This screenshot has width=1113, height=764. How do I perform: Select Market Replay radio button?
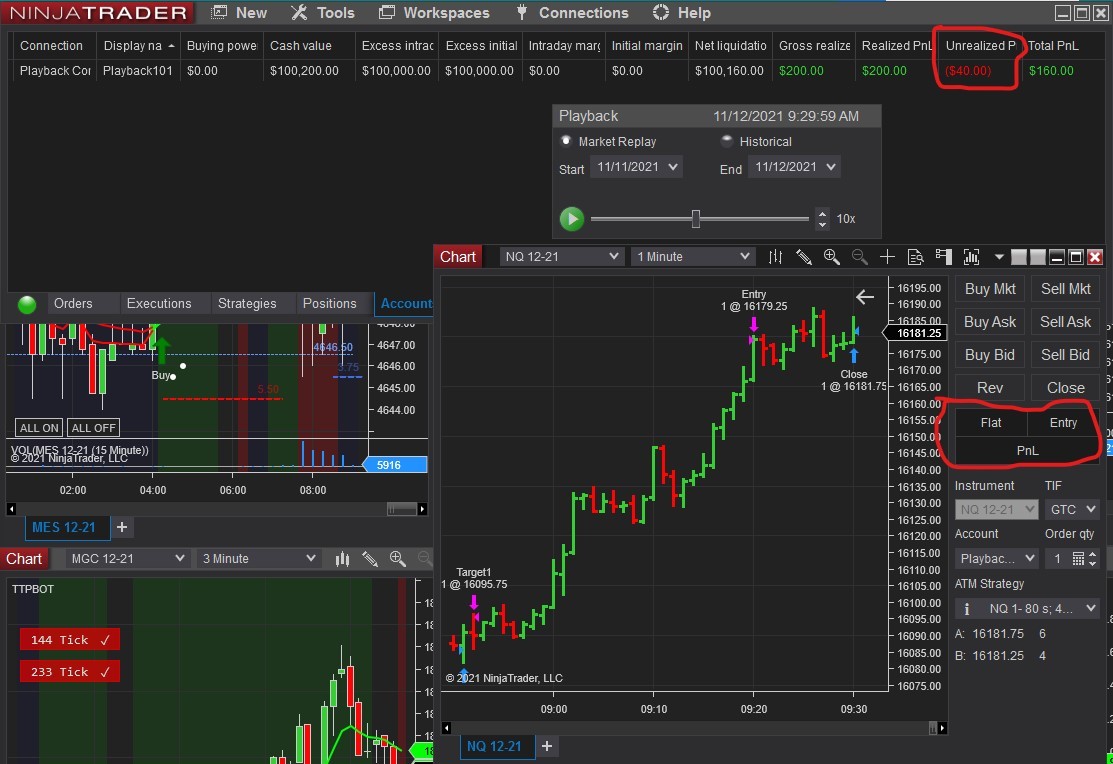[566, 141]
